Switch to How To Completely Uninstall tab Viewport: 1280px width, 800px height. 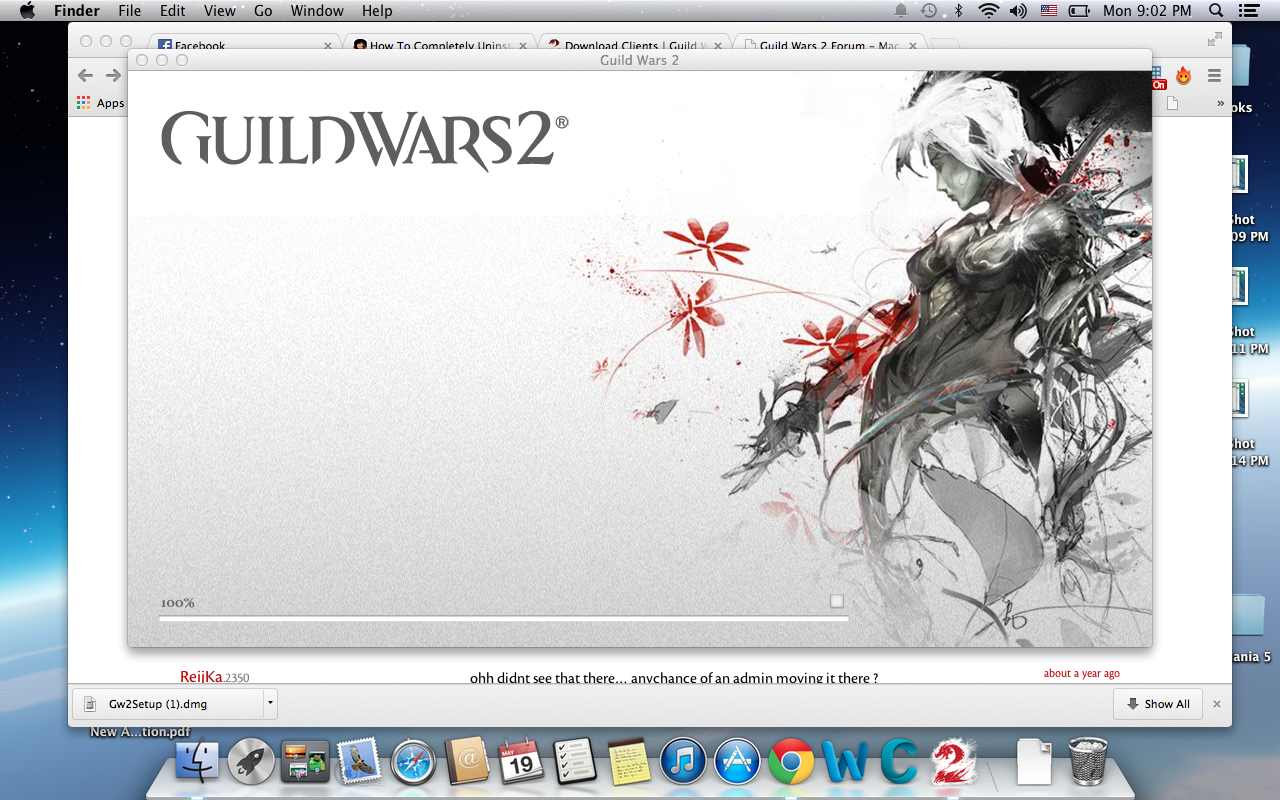tap(440, 44)
